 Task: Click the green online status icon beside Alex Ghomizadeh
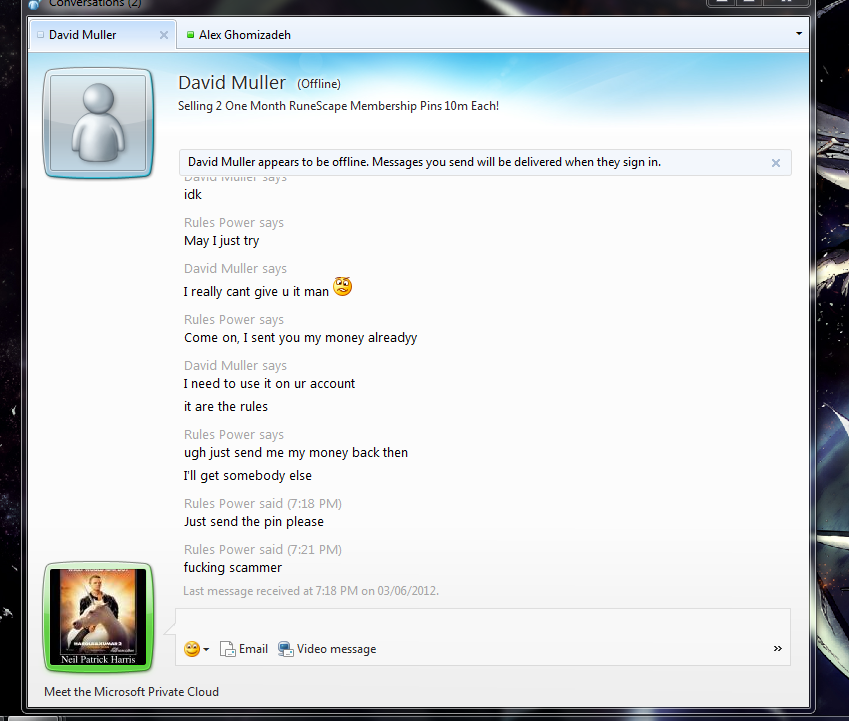coord(190,35)
